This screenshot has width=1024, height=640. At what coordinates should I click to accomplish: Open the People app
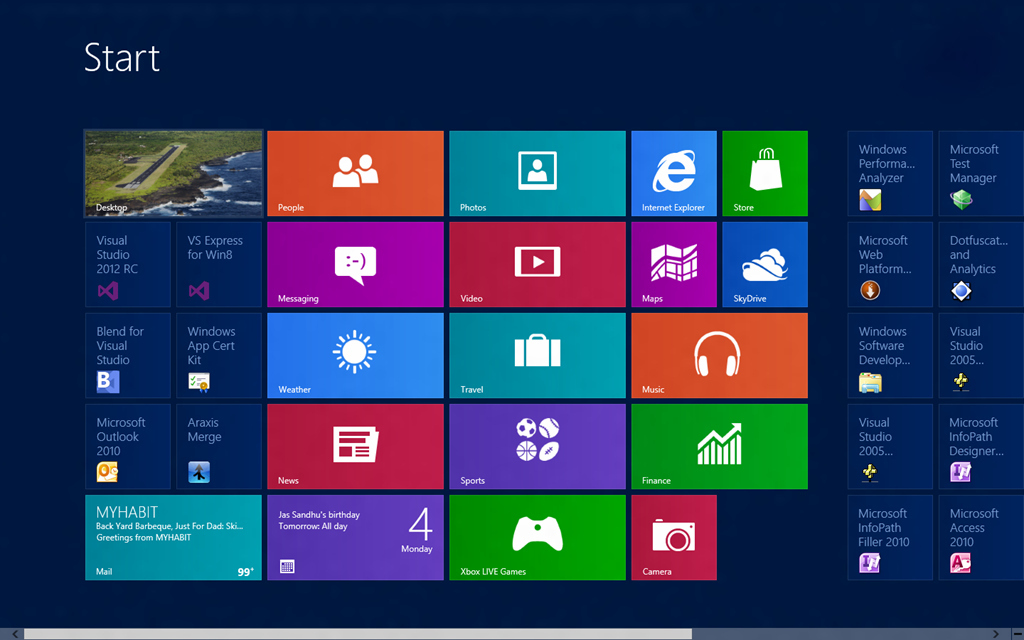[x=354, y=173]
